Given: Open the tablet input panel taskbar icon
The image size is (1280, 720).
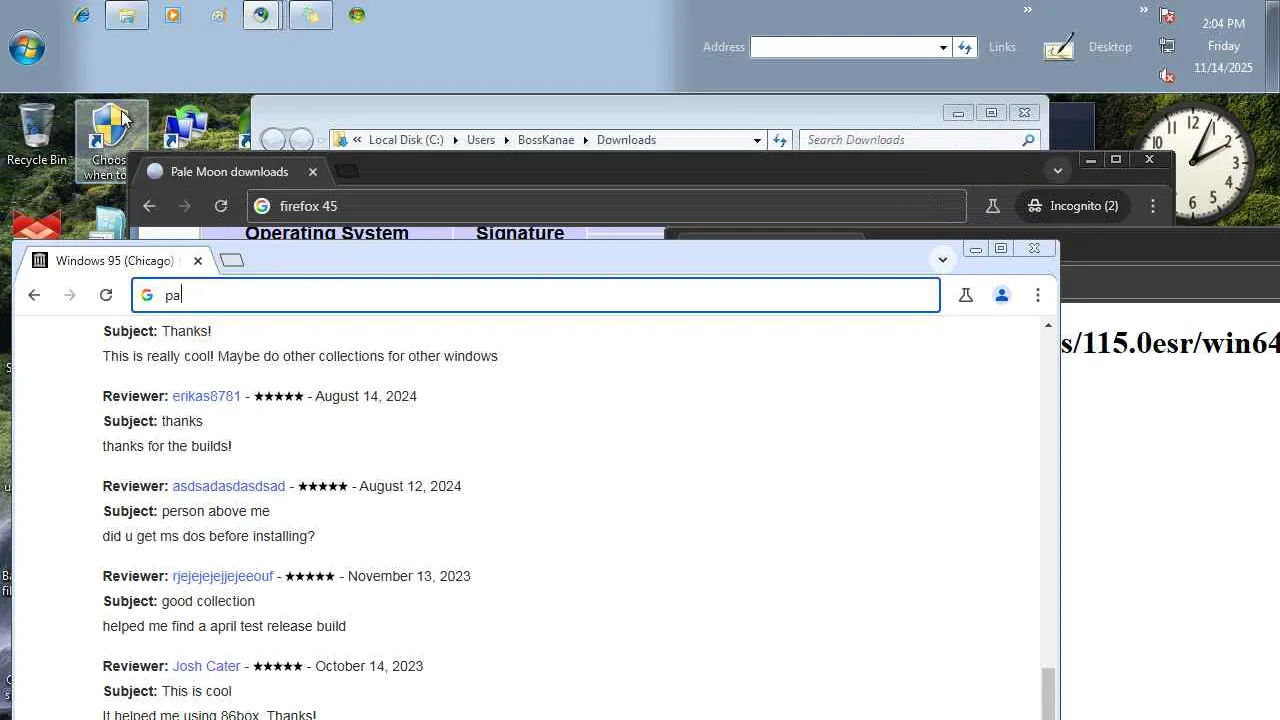Looking at the screenshot, I should pos(1059,47).
